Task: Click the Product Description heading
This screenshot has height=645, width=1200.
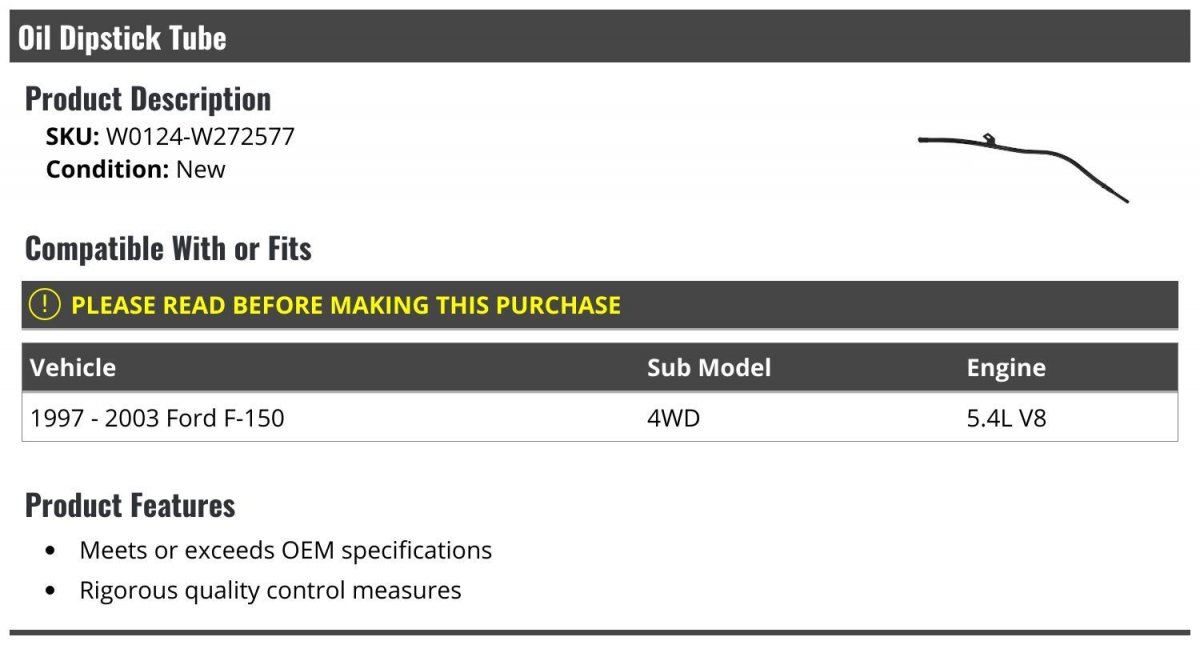Action: point(148,98)
